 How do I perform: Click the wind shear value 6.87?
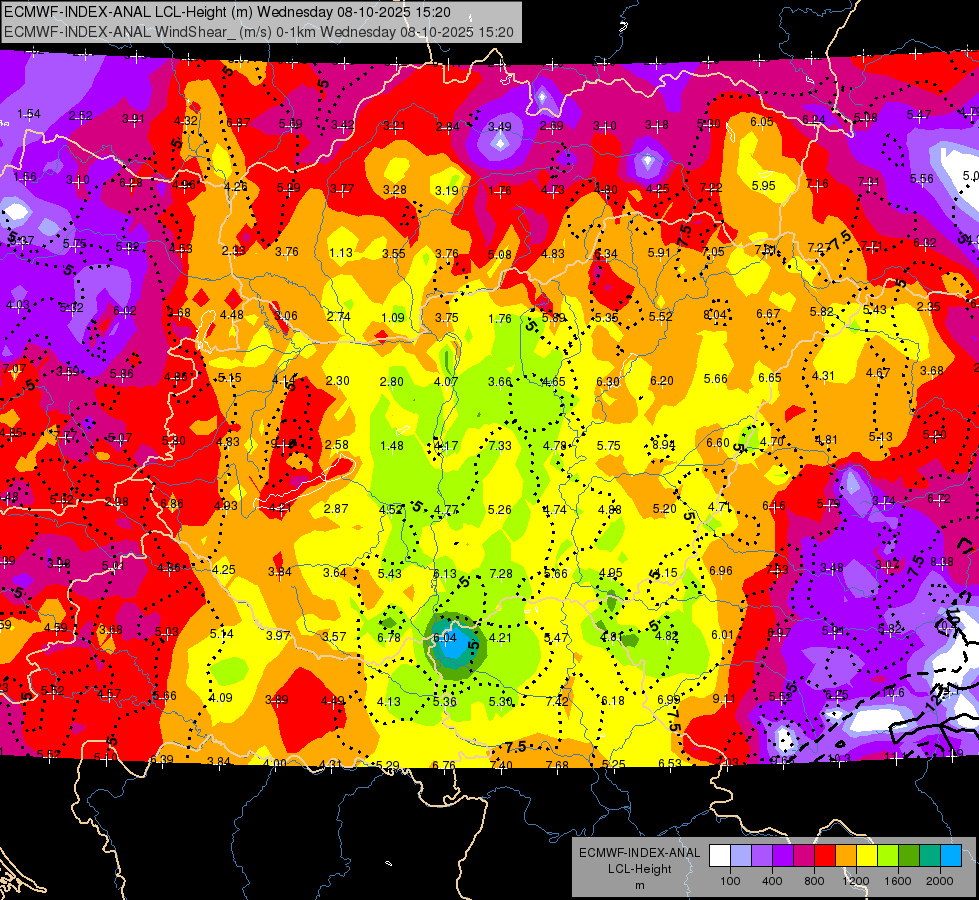[x=238, y=123]
